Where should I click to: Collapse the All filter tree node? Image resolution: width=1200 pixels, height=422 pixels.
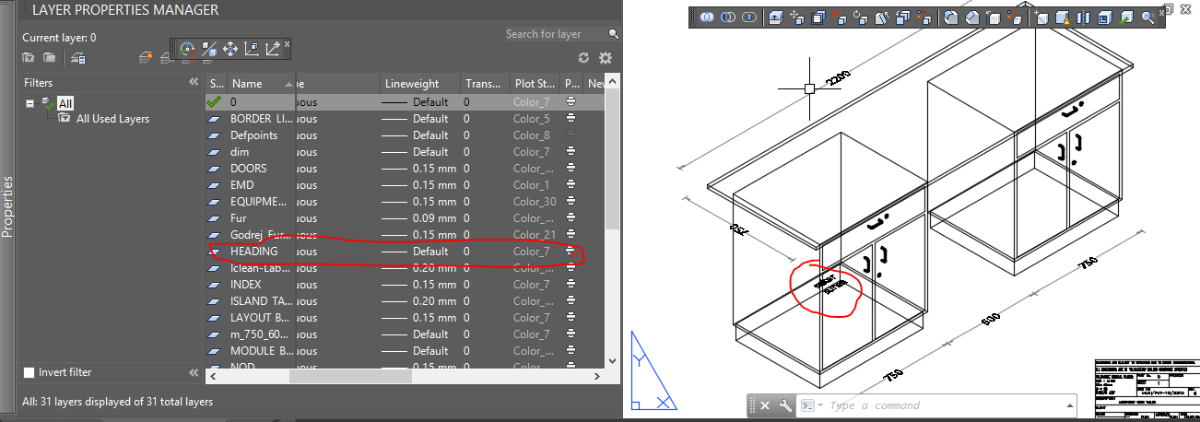[30, 103]
